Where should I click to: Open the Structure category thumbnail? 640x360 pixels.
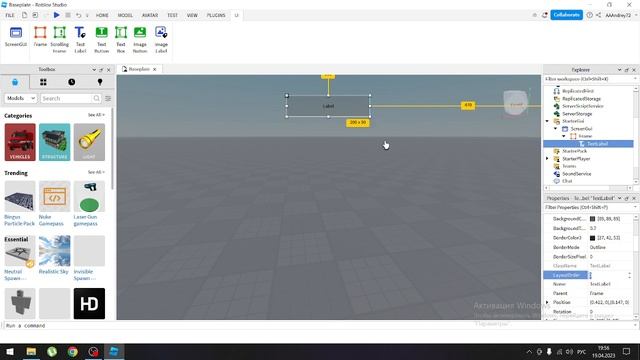pos(55,142)
